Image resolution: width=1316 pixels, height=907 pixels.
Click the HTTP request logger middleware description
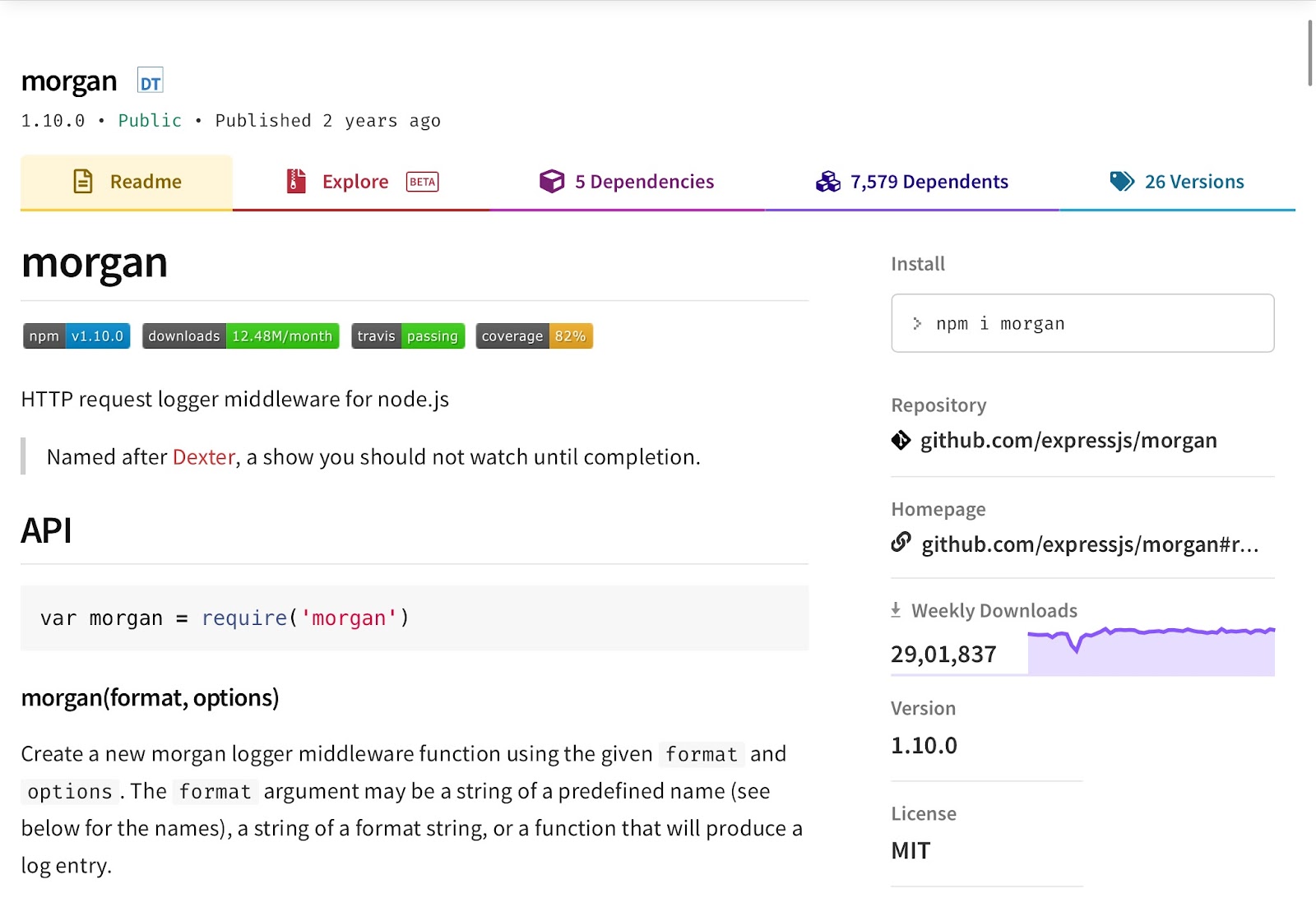click(235, 400)
